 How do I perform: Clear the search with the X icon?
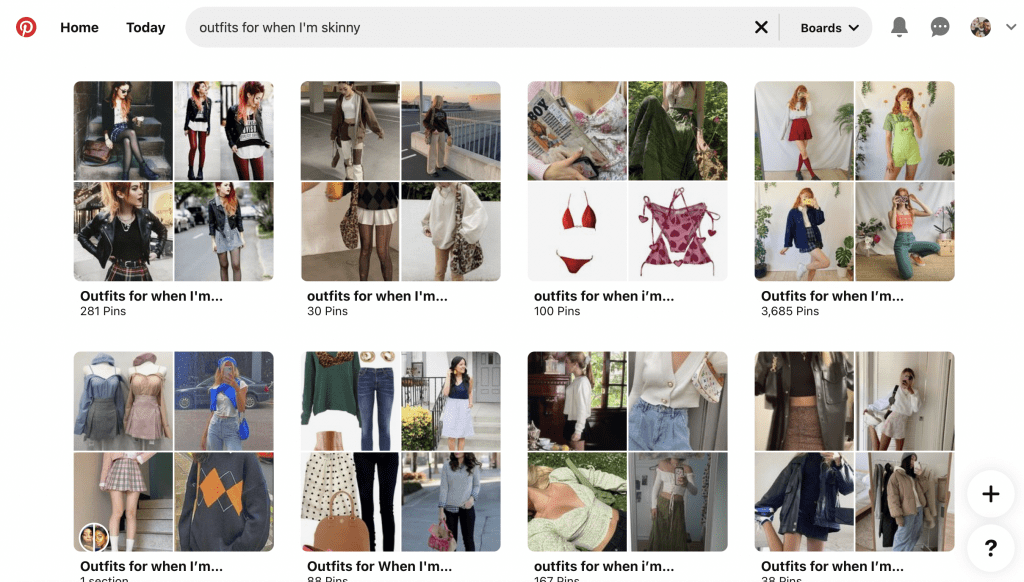(x=761, y=27)
